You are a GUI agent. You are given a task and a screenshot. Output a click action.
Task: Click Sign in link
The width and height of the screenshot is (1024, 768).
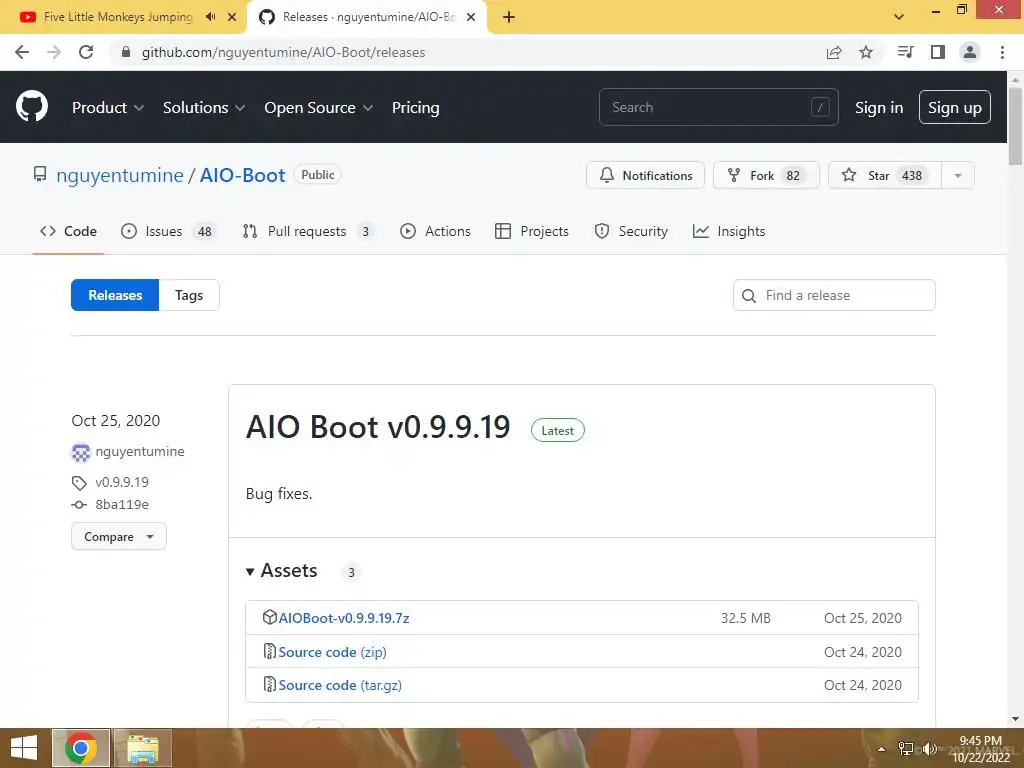click(879, 107)
